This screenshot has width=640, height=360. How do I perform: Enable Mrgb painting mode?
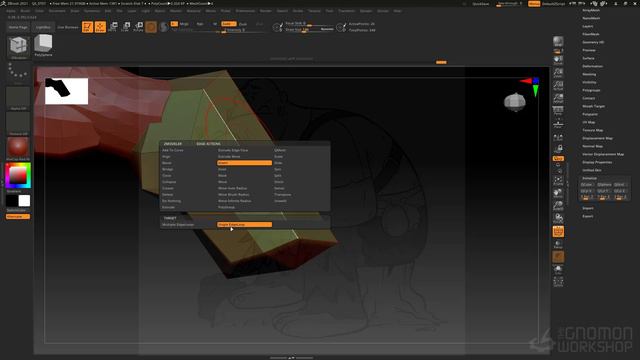184,24
